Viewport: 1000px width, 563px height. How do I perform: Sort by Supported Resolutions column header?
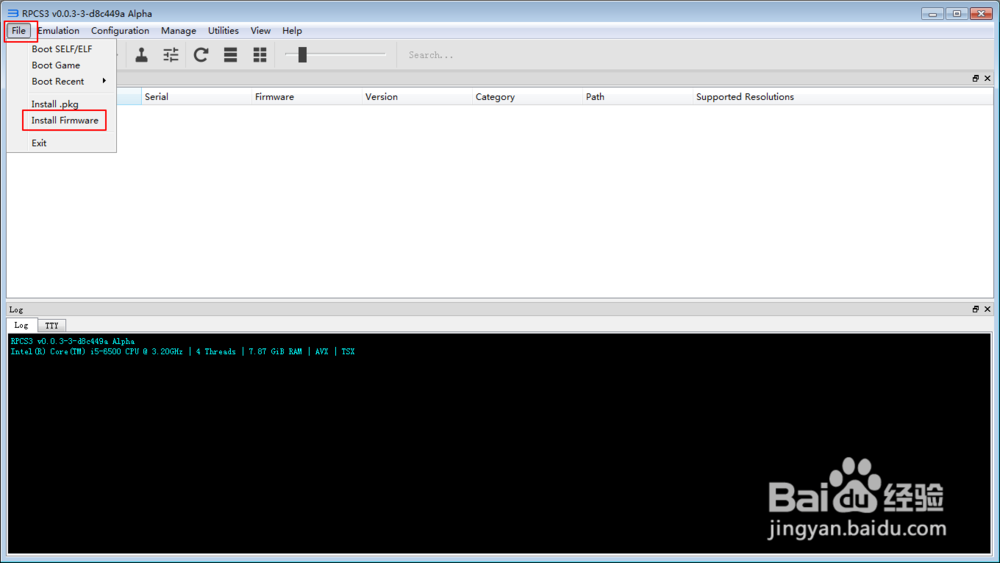745,97
